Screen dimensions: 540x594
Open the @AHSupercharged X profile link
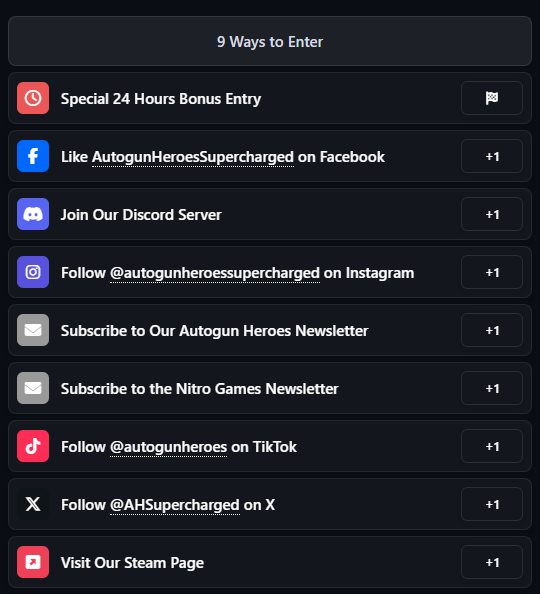175,505
